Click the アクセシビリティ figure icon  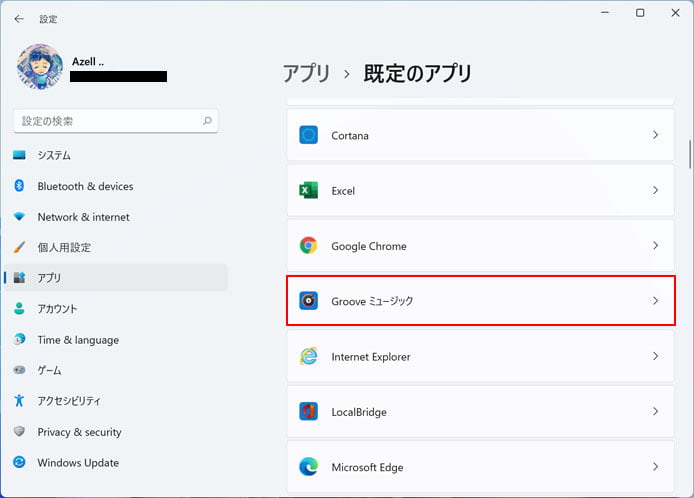click(x=19, y=400)
